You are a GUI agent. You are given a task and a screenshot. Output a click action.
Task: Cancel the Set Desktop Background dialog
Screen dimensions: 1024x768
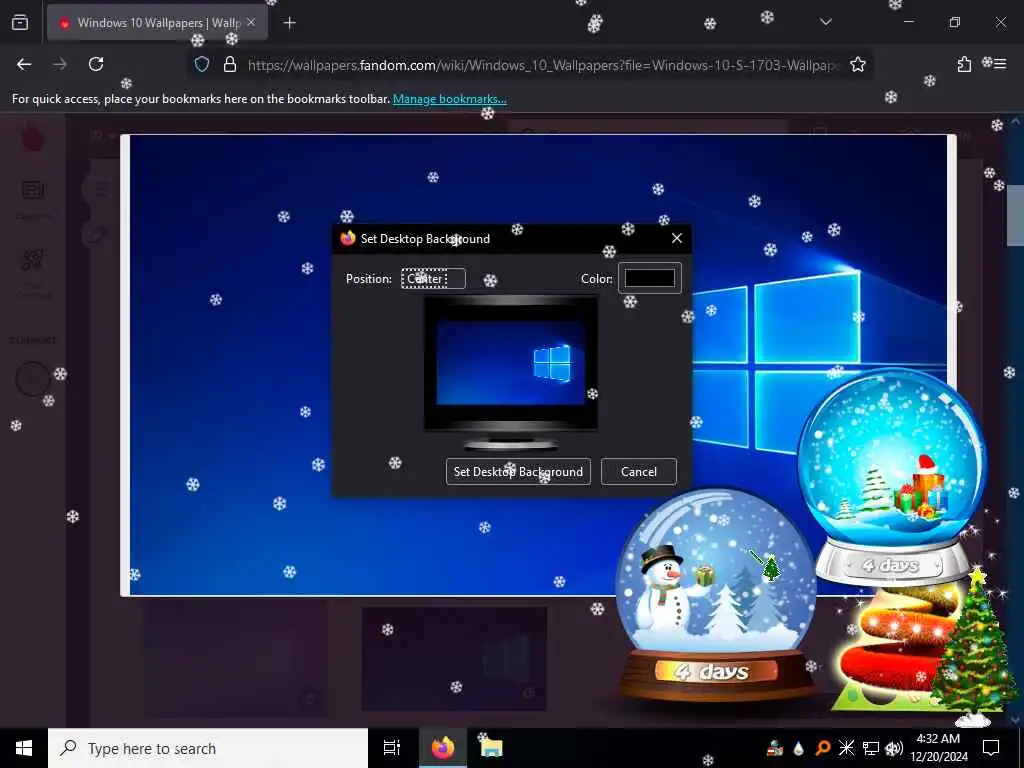(639, 472)
